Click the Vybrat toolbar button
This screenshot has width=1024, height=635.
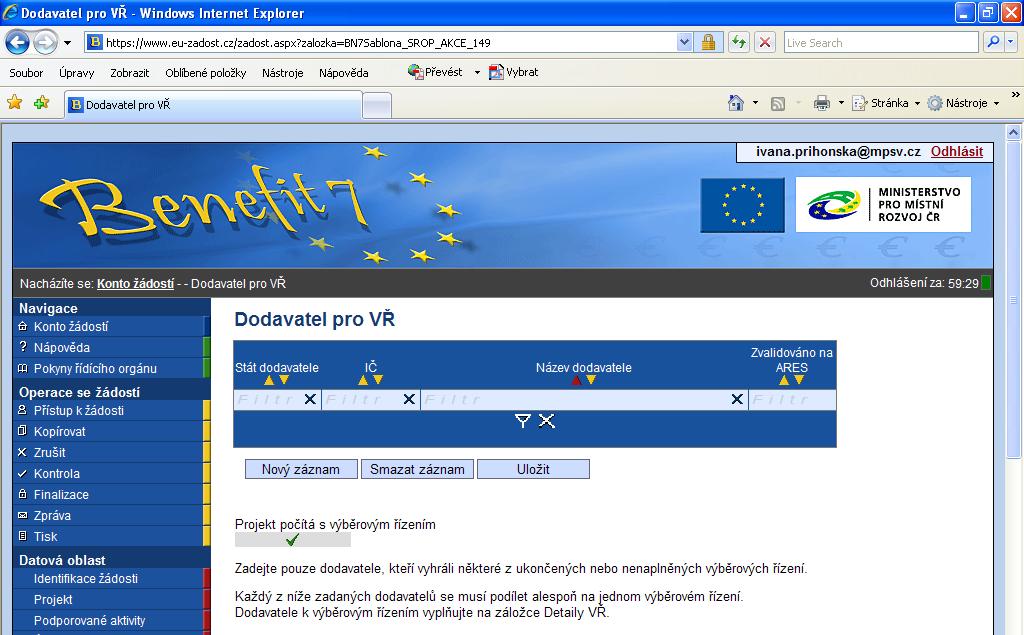coord(514,72)
